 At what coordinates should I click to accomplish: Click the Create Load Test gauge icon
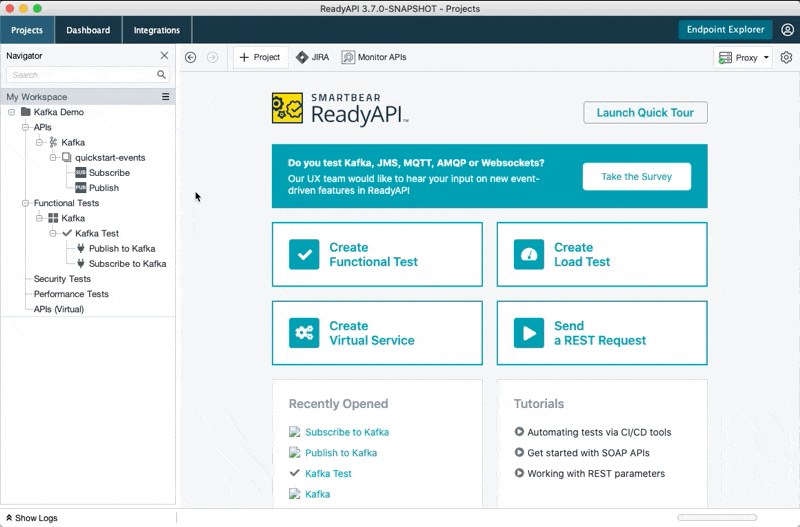(529, 254)
